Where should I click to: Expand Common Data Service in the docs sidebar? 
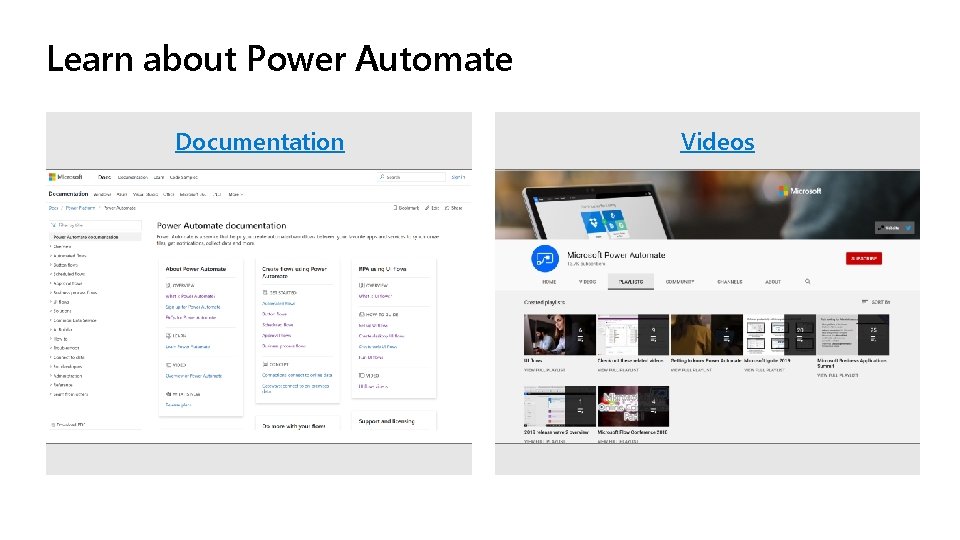[74, 320]
